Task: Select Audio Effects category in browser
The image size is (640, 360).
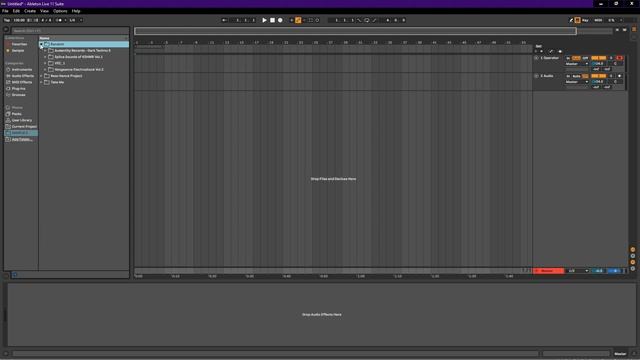Action: tap(22, 76)
